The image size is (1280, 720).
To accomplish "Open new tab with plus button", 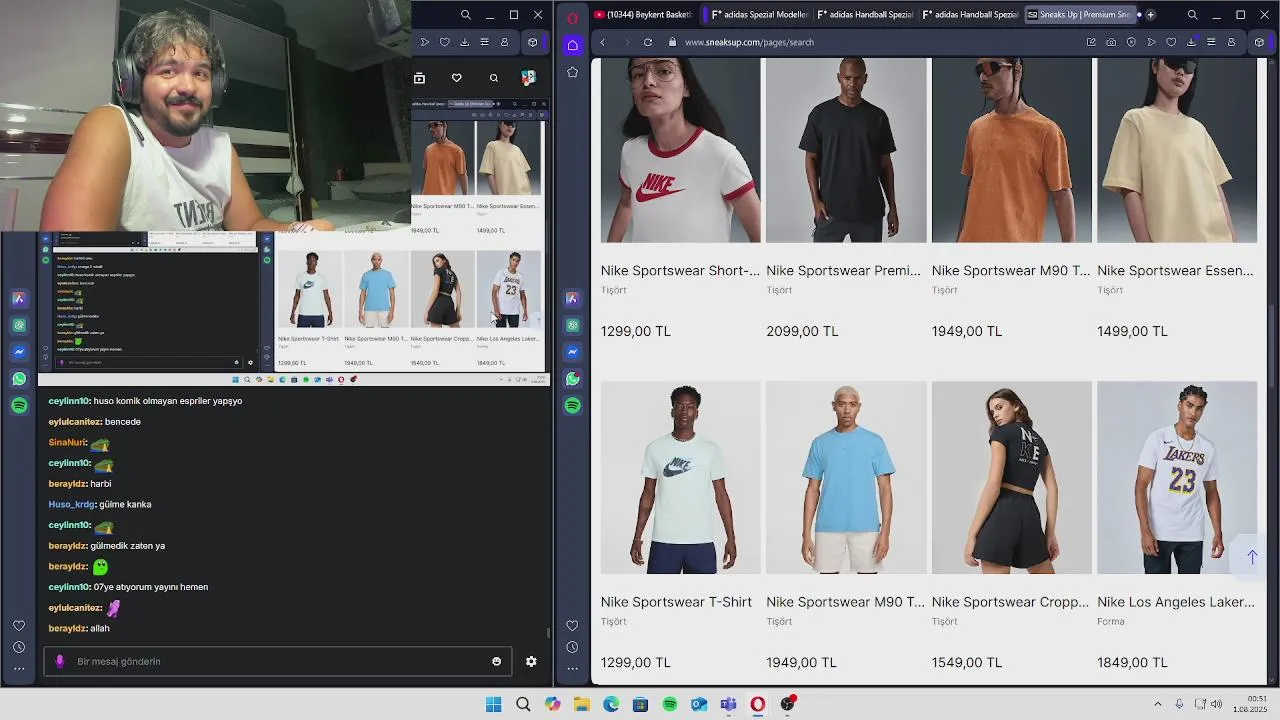I will click(1150, 15).
